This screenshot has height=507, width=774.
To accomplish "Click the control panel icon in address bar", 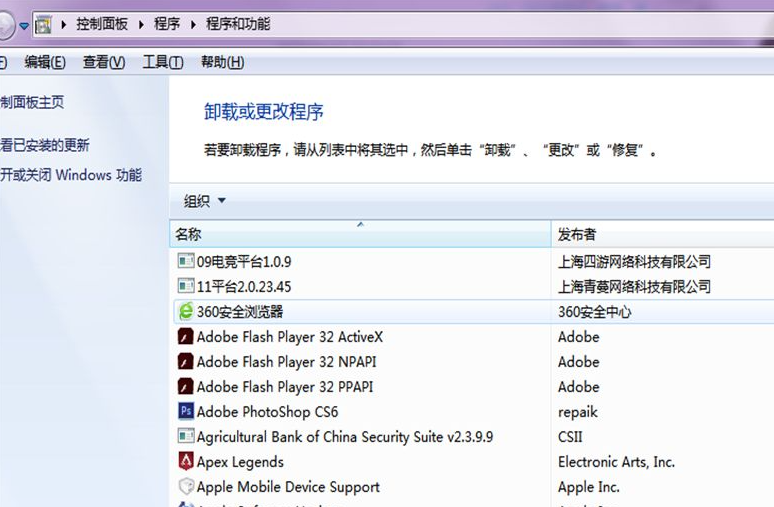I will [x=43, y=24].
